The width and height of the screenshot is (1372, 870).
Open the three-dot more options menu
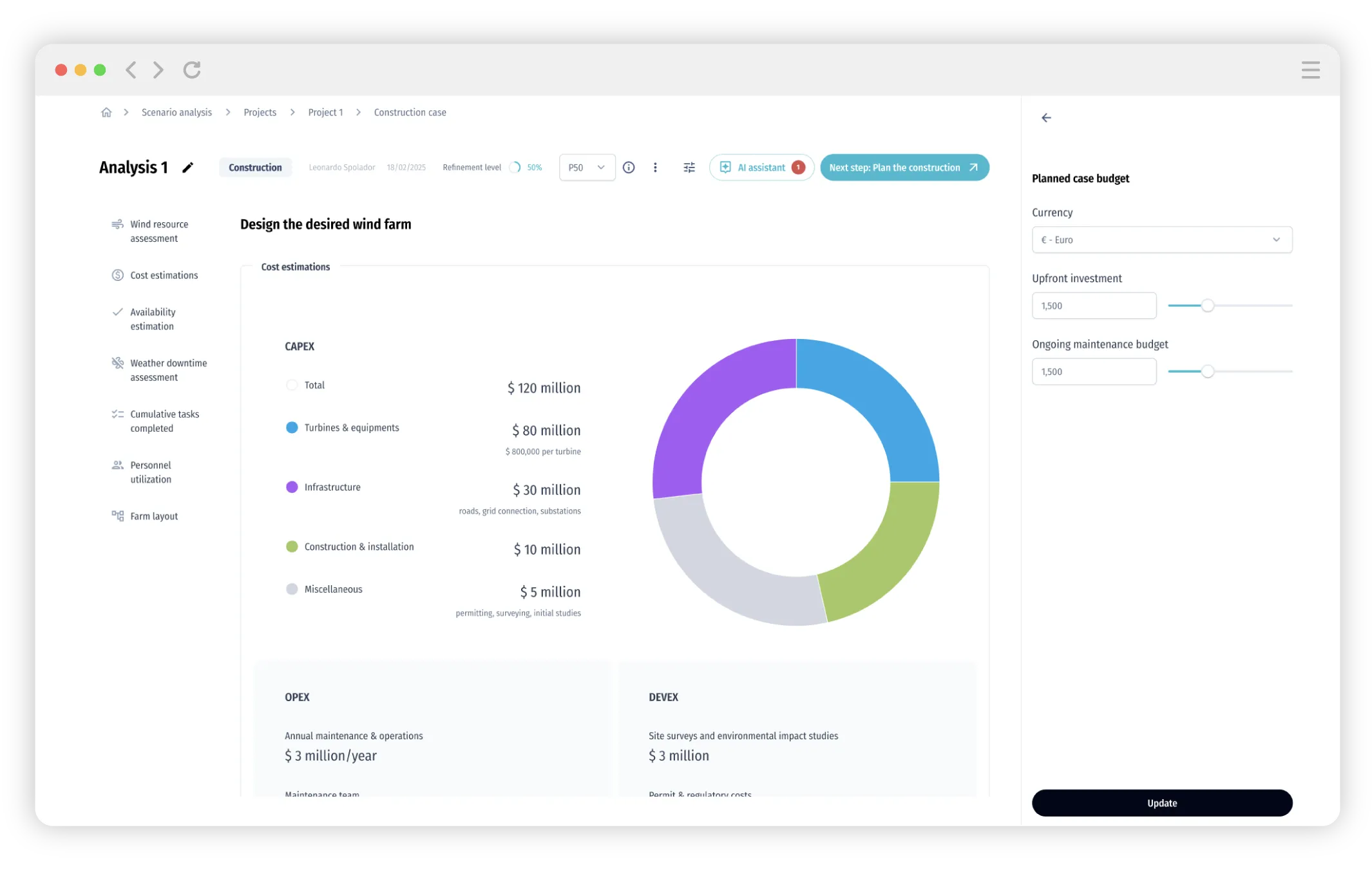point(655,168)
